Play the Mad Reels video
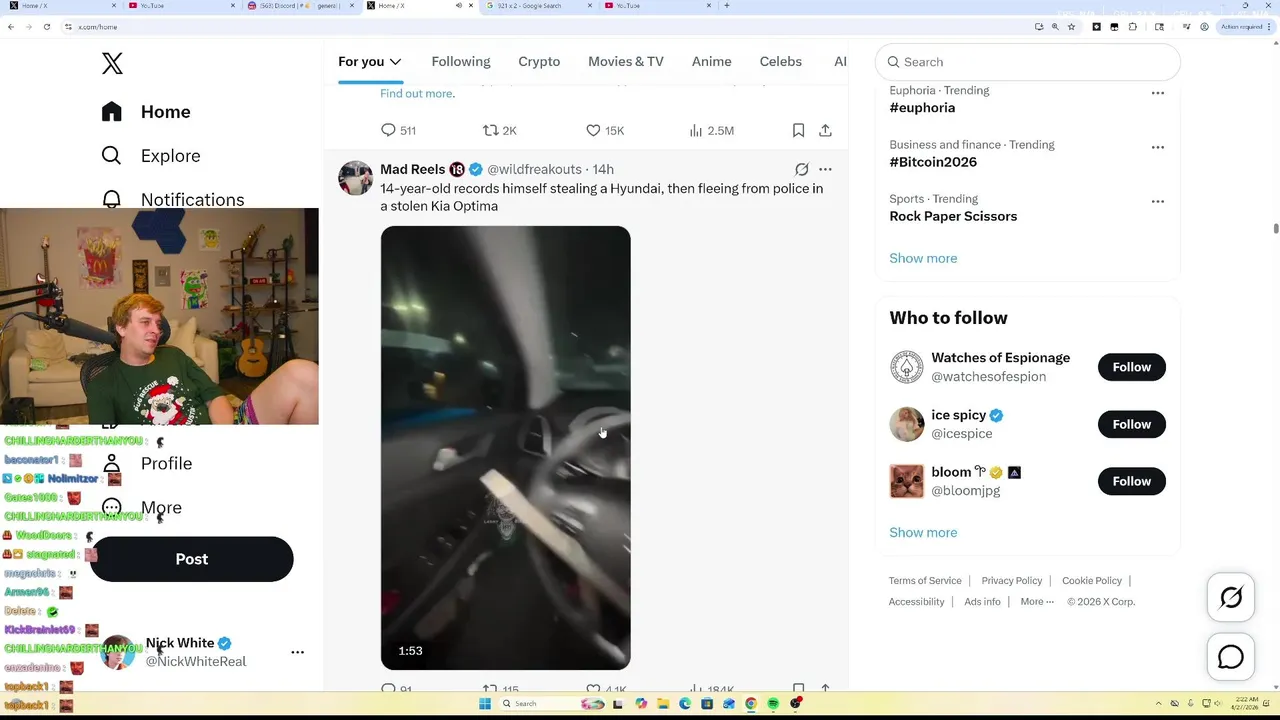 tap(505, 448)
